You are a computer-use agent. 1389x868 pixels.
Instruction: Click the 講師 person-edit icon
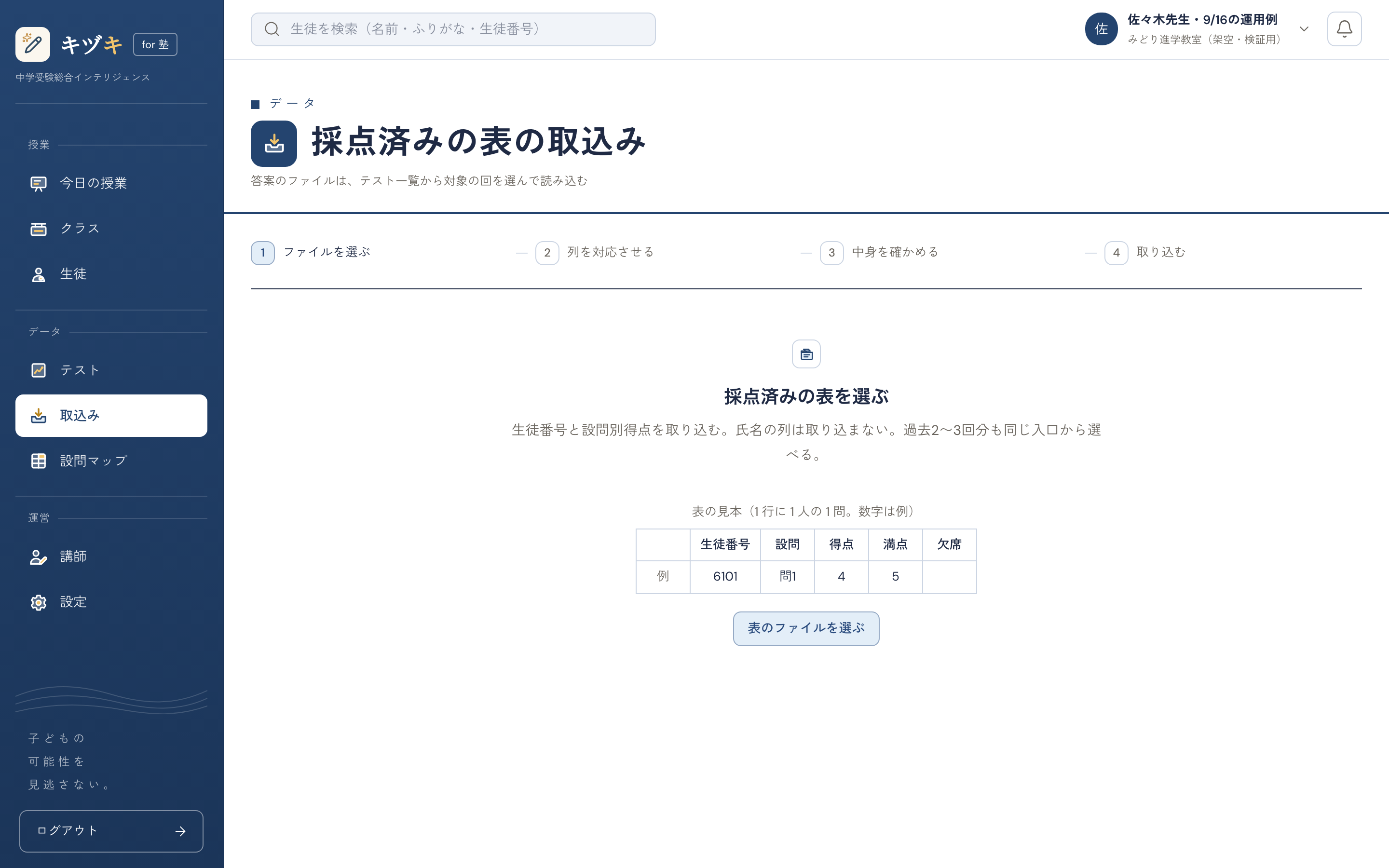pos(39,557)
